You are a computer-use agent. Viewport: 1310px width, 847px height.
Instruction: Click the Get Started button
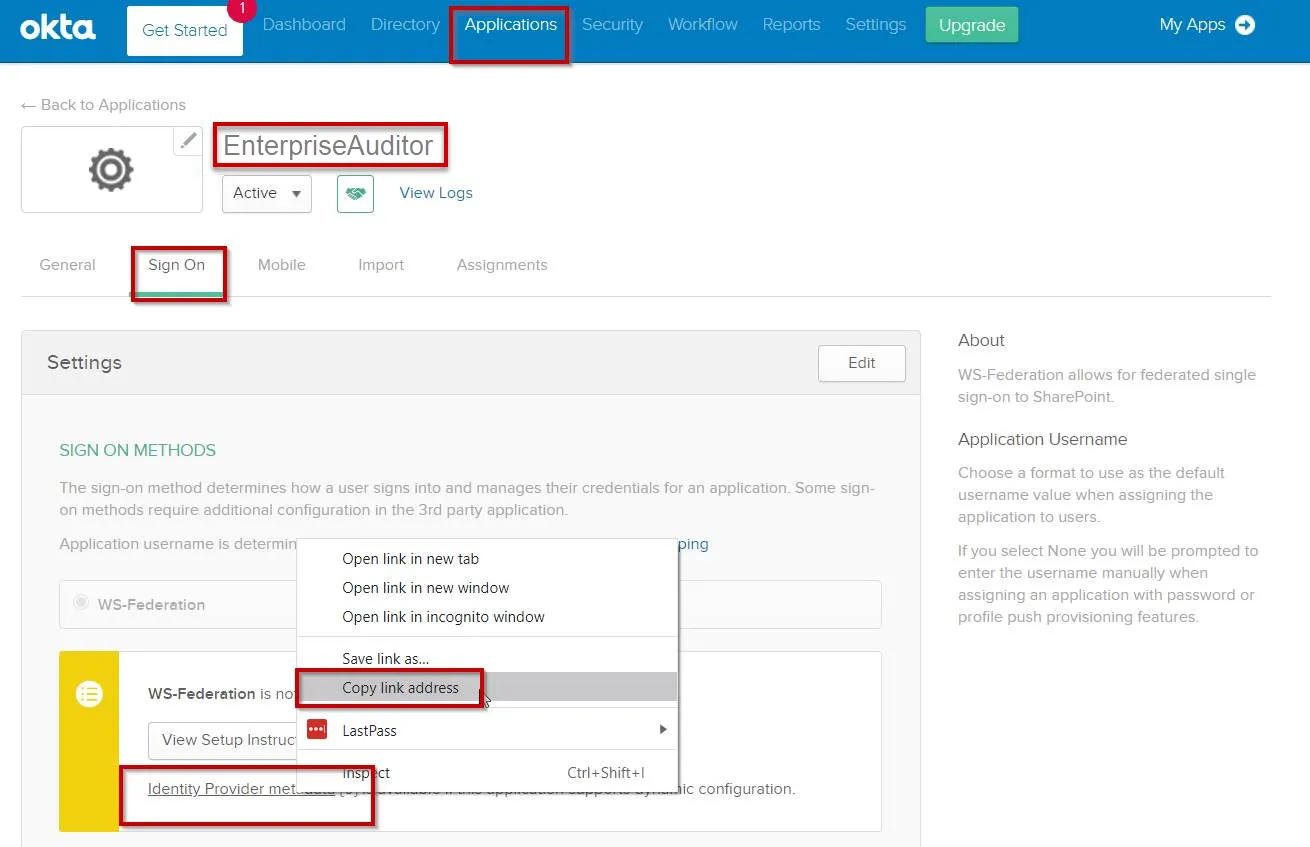click(x=185, y=30)
